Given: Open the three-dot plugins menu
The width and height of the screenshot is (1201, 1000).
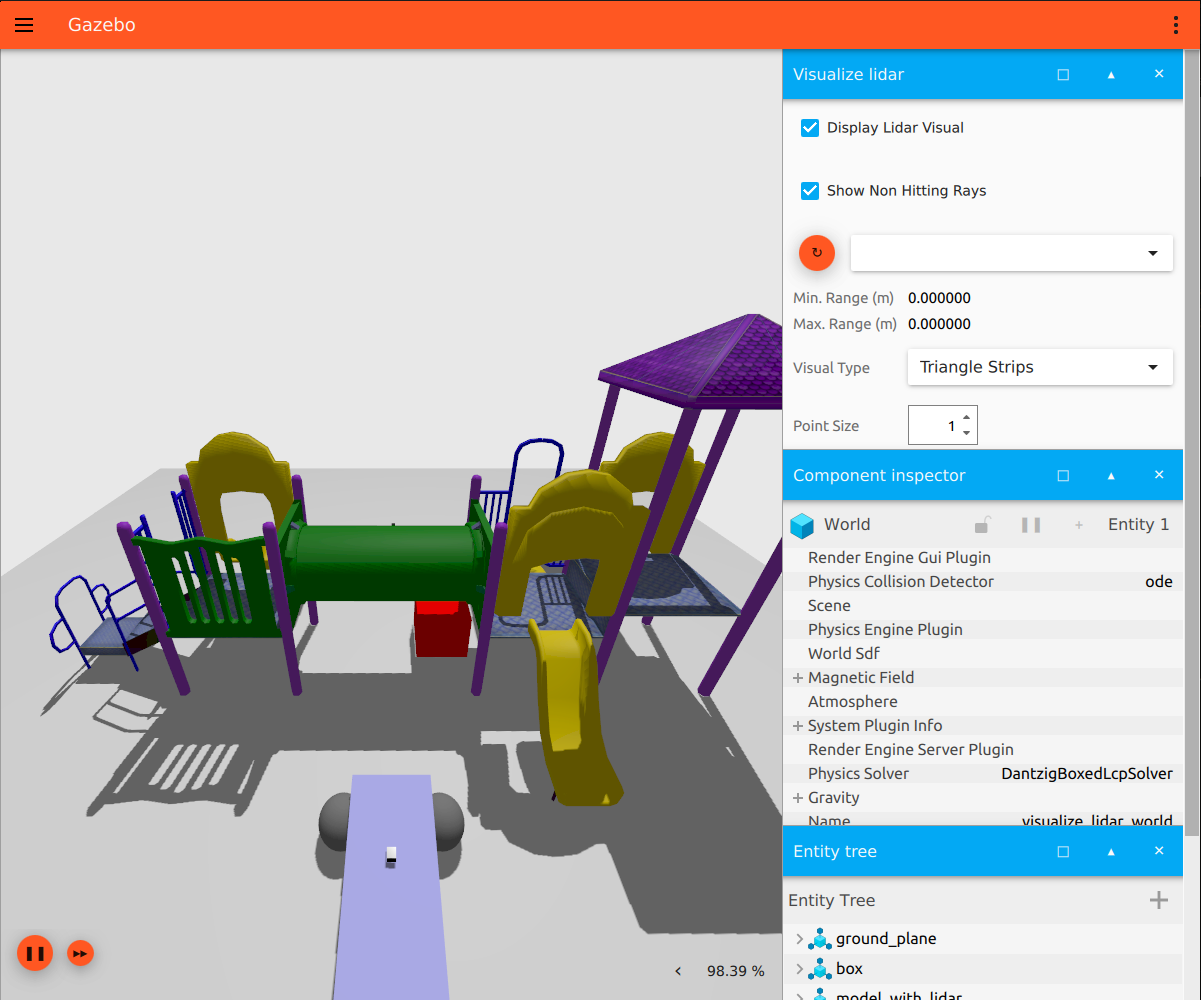Looking at the screenshot, I should [1176, 25].
